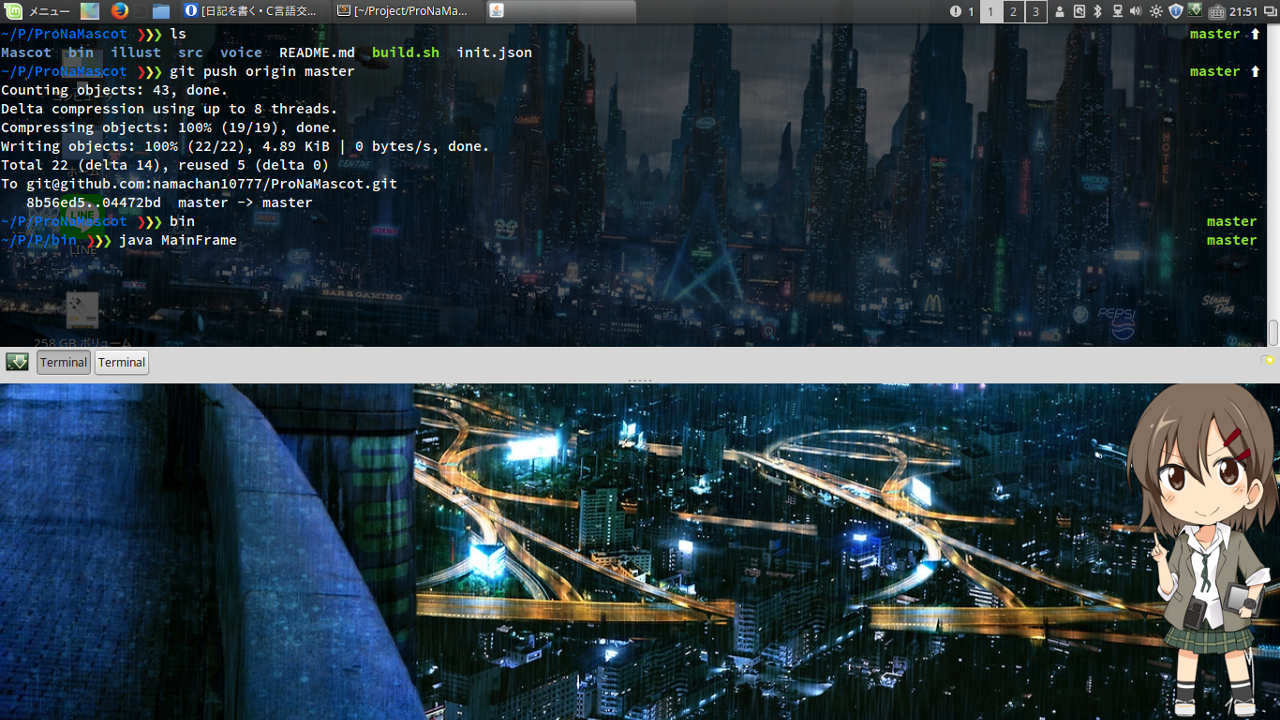
Task: Switch to workspace 2
Action: click(x=1013, y=12)
